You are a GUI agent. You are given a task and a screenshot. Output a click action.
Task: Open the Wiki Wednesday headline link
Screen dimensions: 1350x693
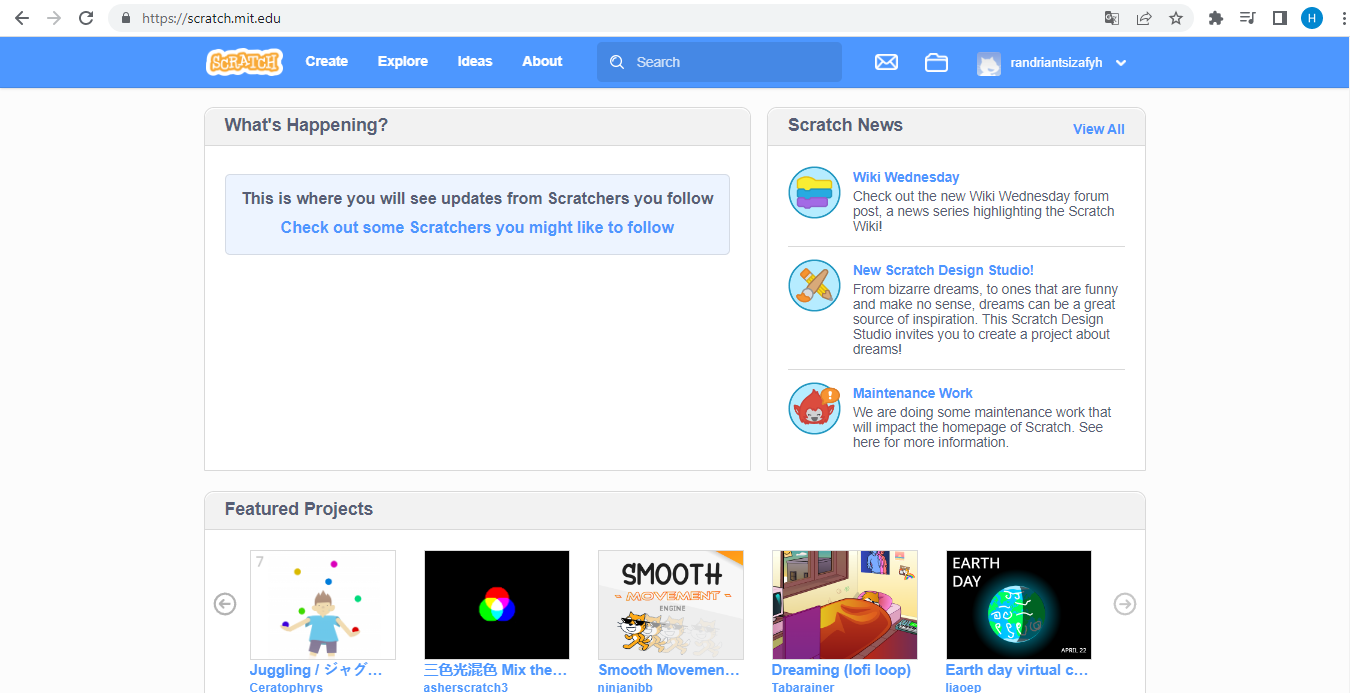(x=906, y=177)
